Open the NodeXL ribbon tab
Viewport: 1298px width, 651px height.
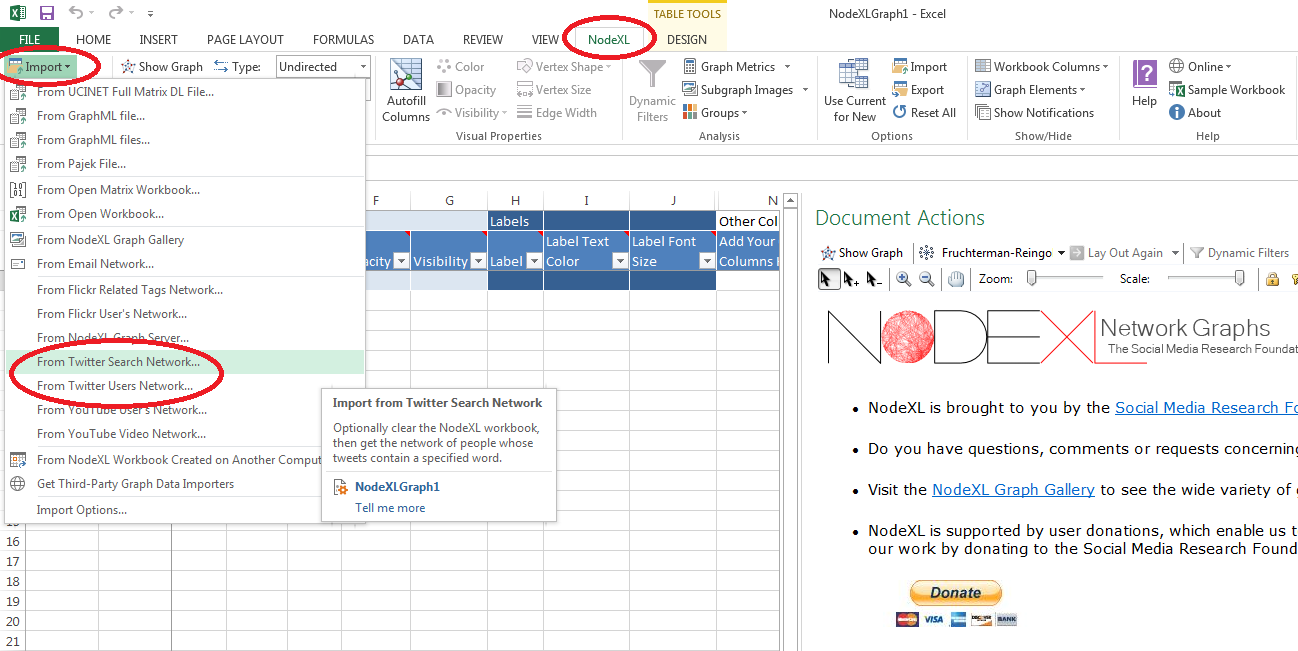[609, 40]
